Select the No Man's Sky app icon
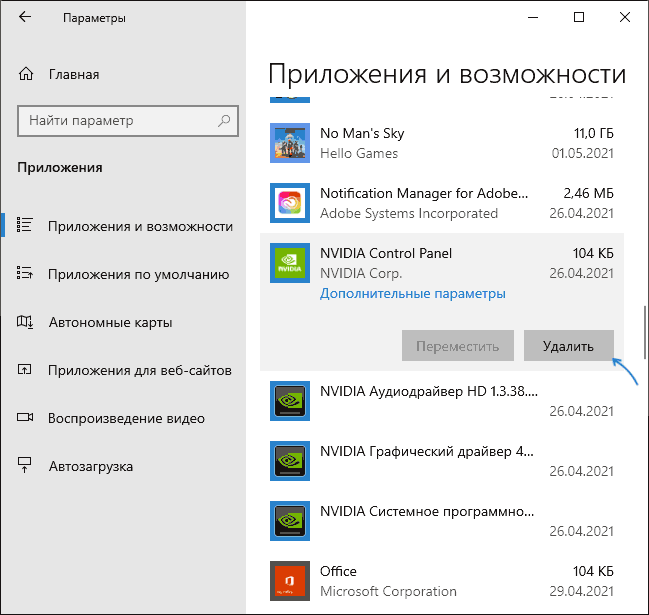 tap(290, 143)
